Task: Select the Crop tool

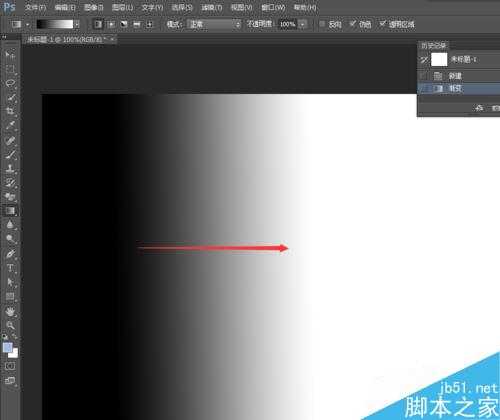Action: click(10, 111)
